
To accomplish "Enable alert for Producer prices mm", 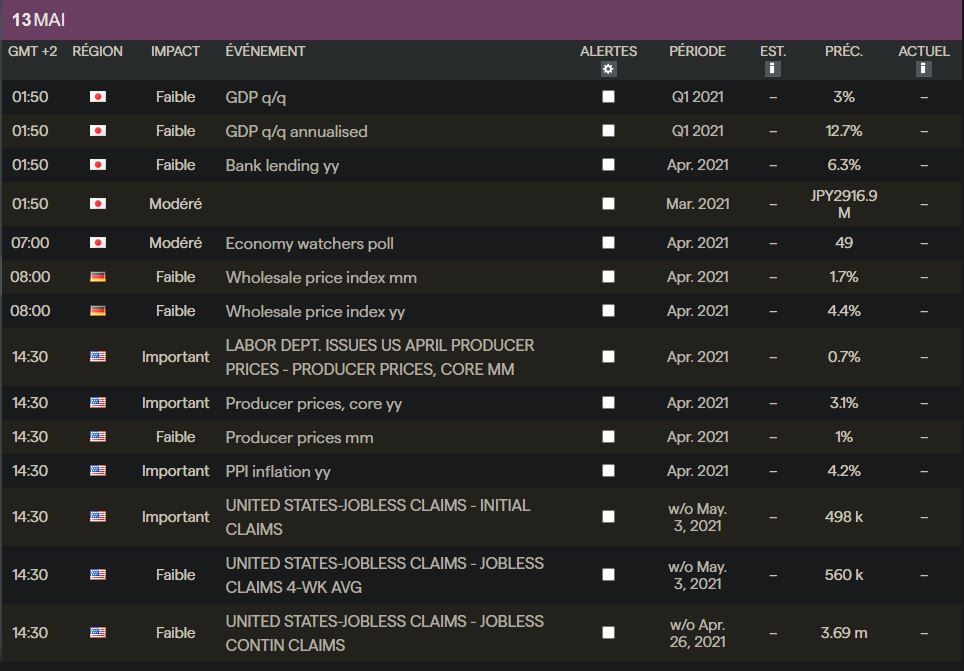I will (x=608, y=437).
